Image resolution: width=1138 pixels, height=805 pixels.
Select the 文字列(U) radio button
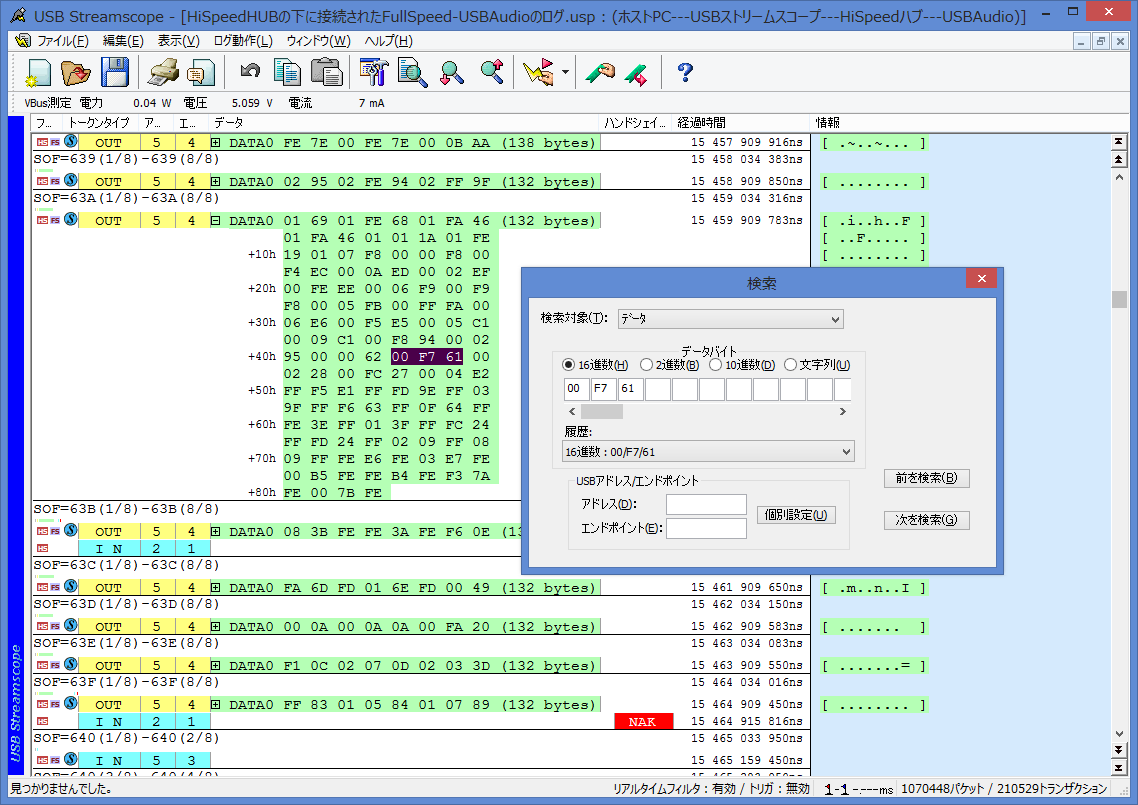click(790, 364)
